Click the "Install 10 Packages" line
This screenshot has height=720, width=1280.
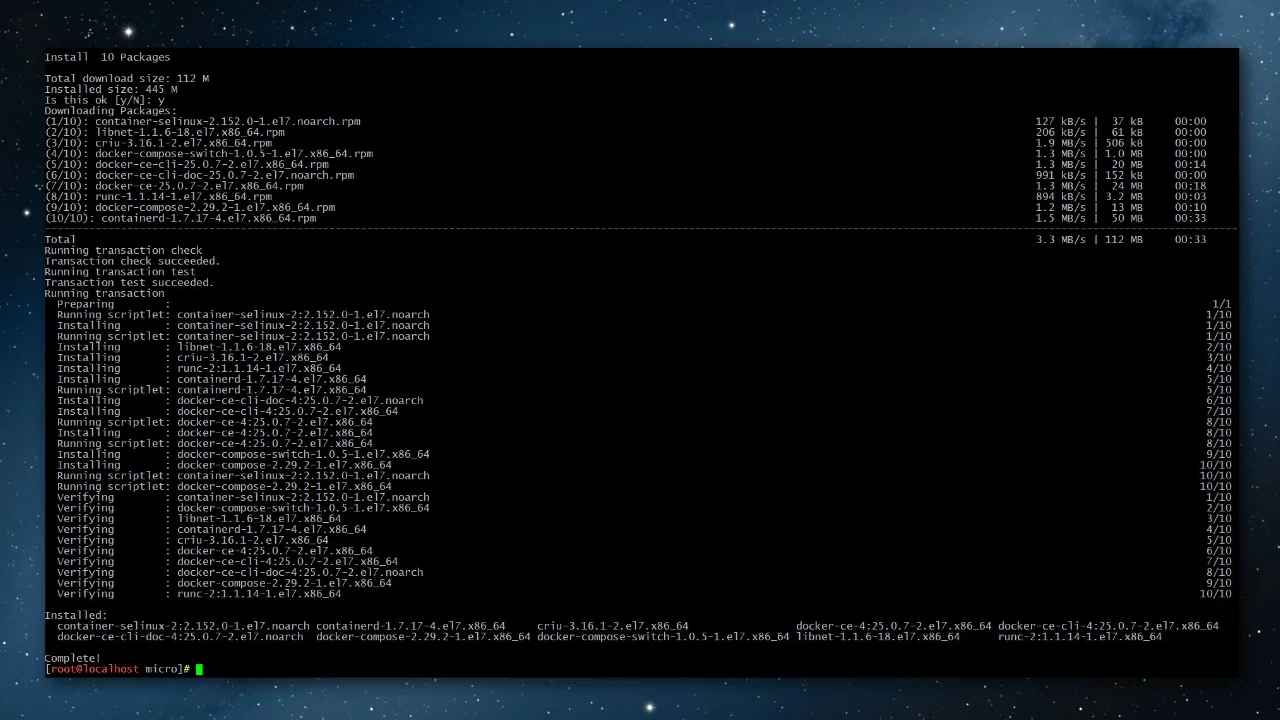point(107,57)
